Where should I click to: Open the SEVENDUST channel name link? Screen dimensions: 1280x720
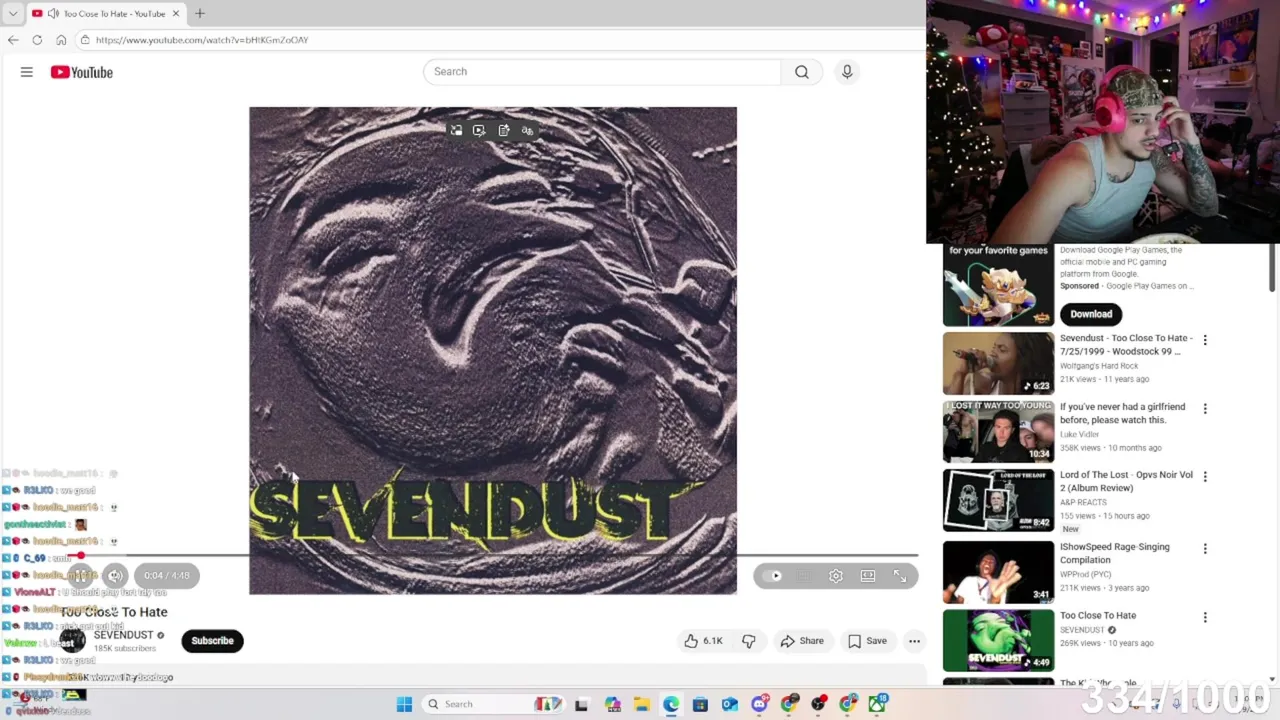click(123, 635)
